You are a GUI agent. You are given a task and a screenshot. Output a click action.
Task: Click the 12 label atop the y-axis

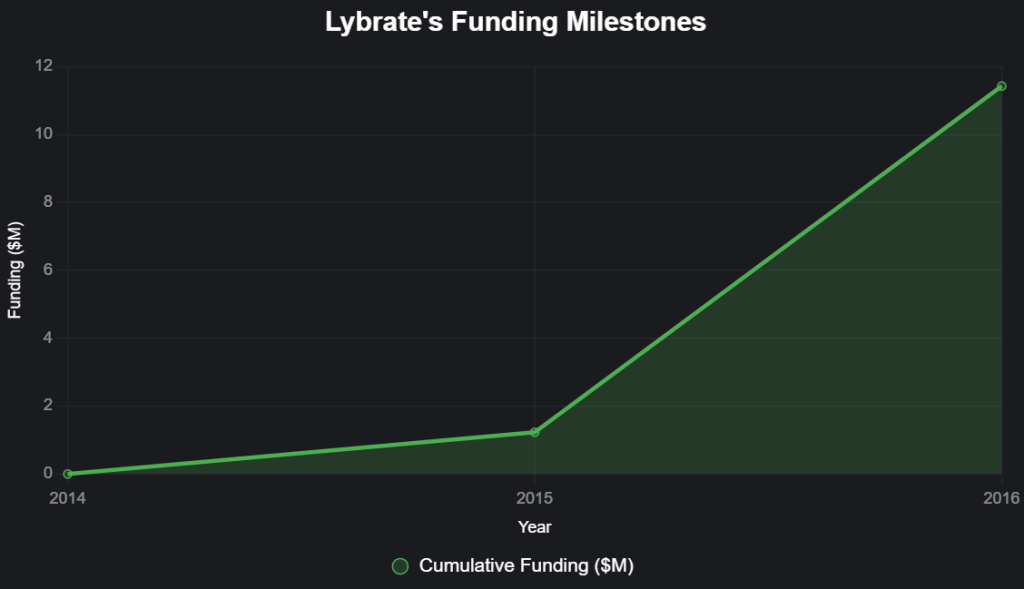pos(43,66)
